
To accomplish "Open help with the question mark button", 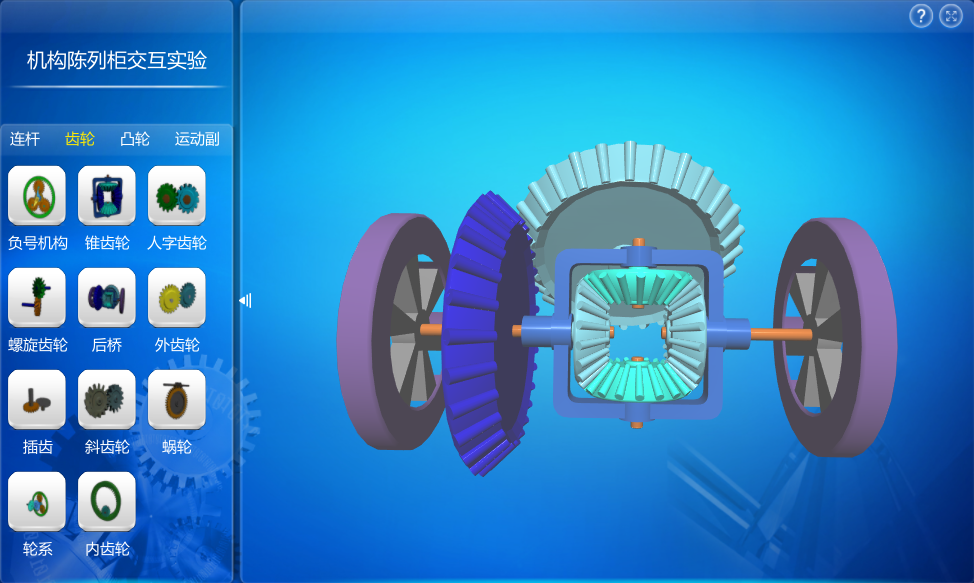I will coord(921,16).
